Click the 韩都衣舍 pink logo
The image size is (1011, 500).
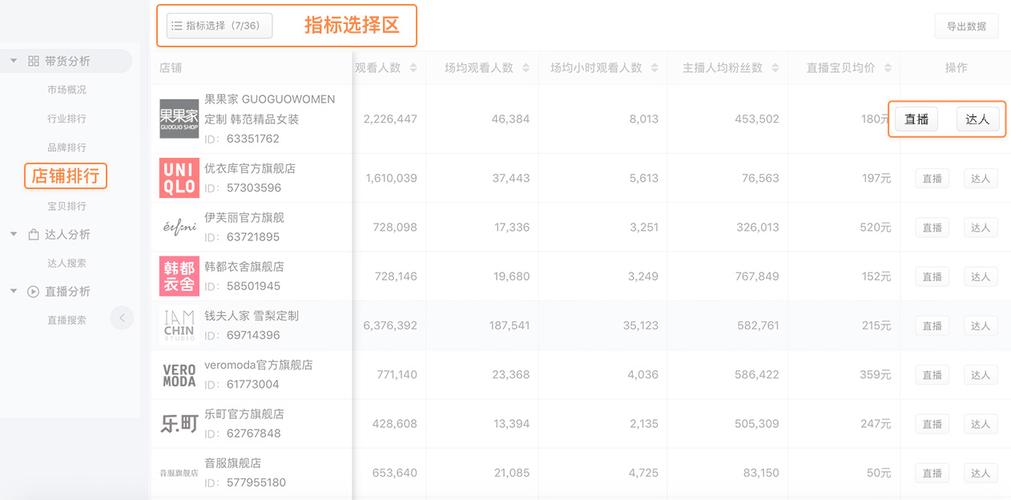tap(179, 276)
